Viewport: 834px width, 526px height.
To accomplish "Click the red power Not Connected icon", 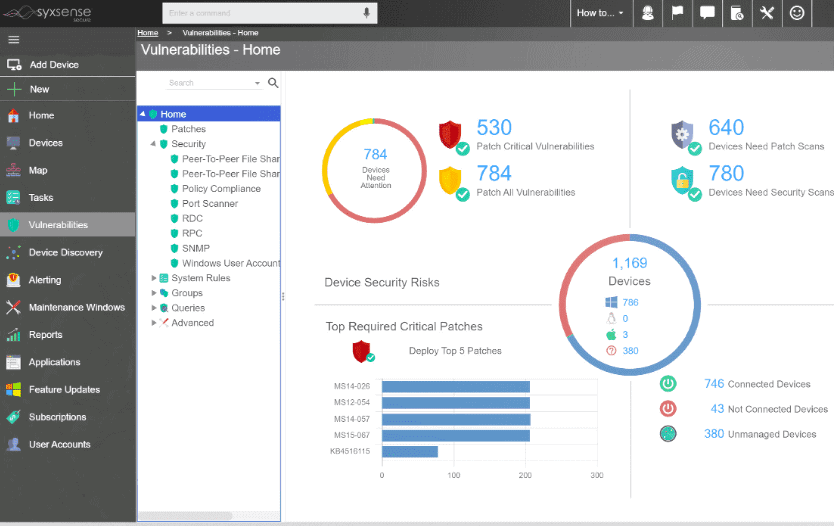I will click(x=668, y=408).
